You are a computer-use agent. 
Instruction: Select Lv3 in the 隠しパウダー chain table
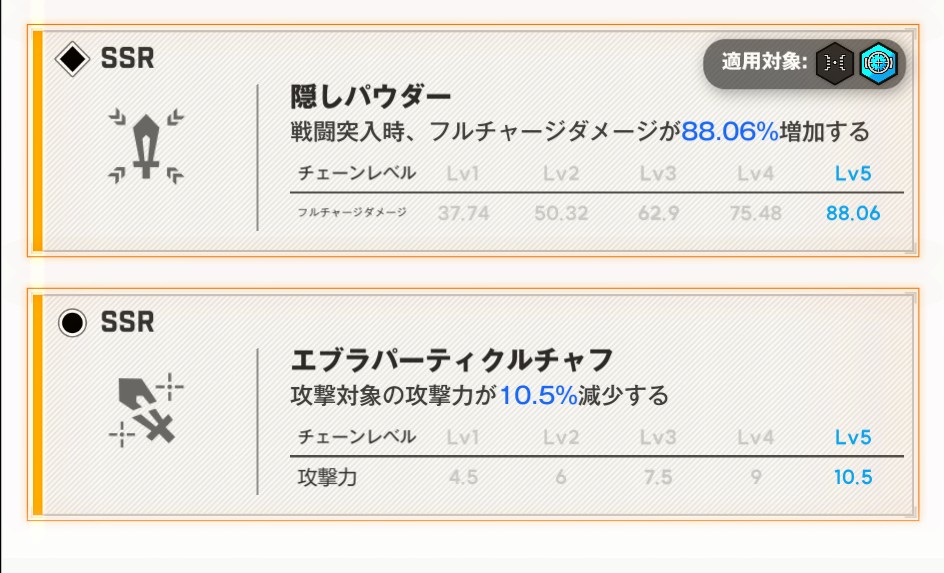658,173
